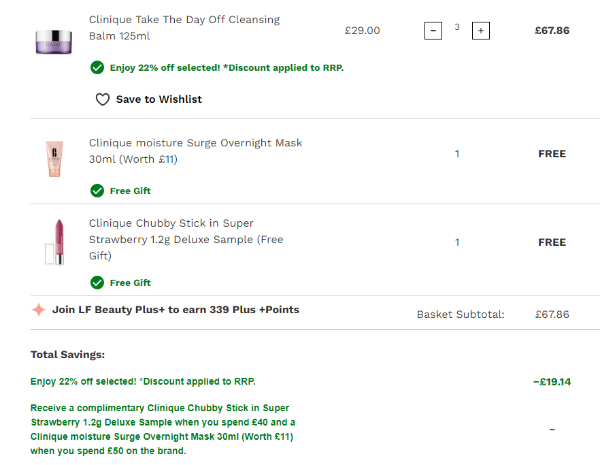
Task: Click the minus quantity button
Action: (433, 31)
